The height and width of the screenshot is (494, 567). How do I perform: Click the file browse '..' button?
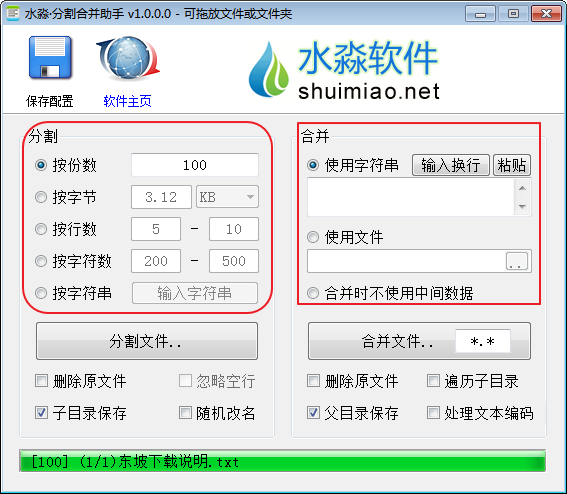517,261
